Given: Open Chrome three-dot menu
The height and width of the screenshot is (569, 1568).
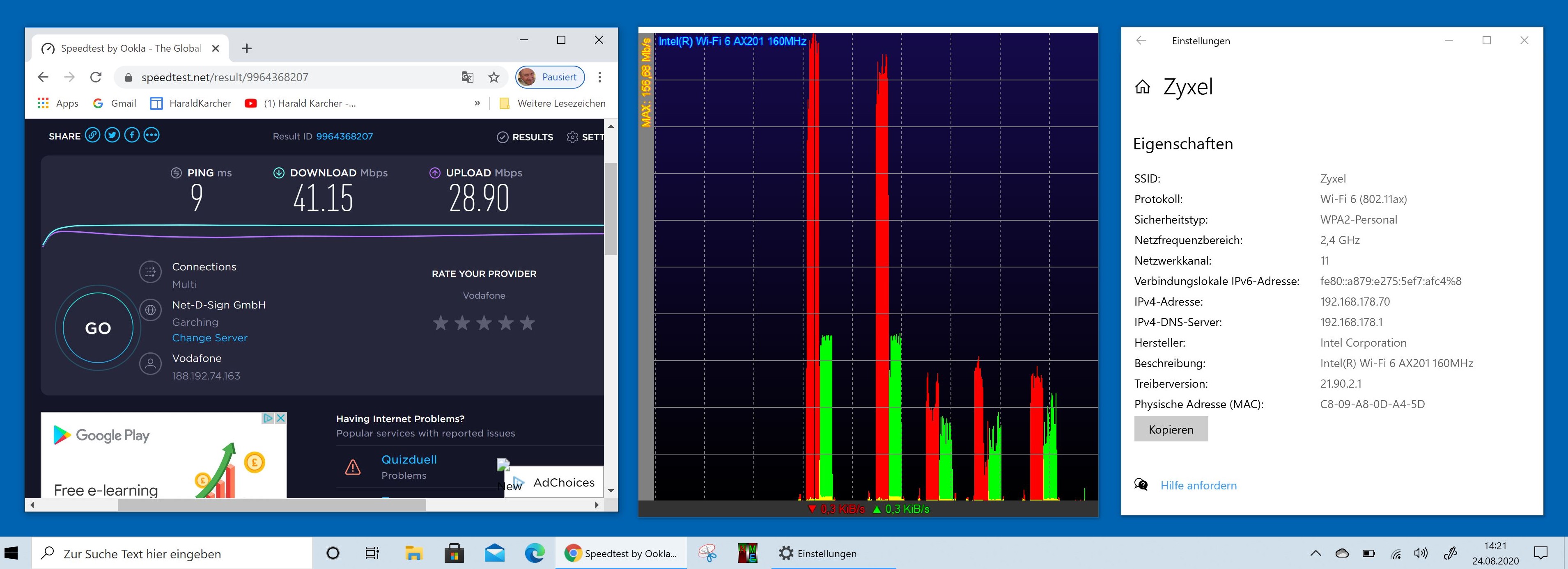Looking at the screenshot, I should (x=599, y=77).
